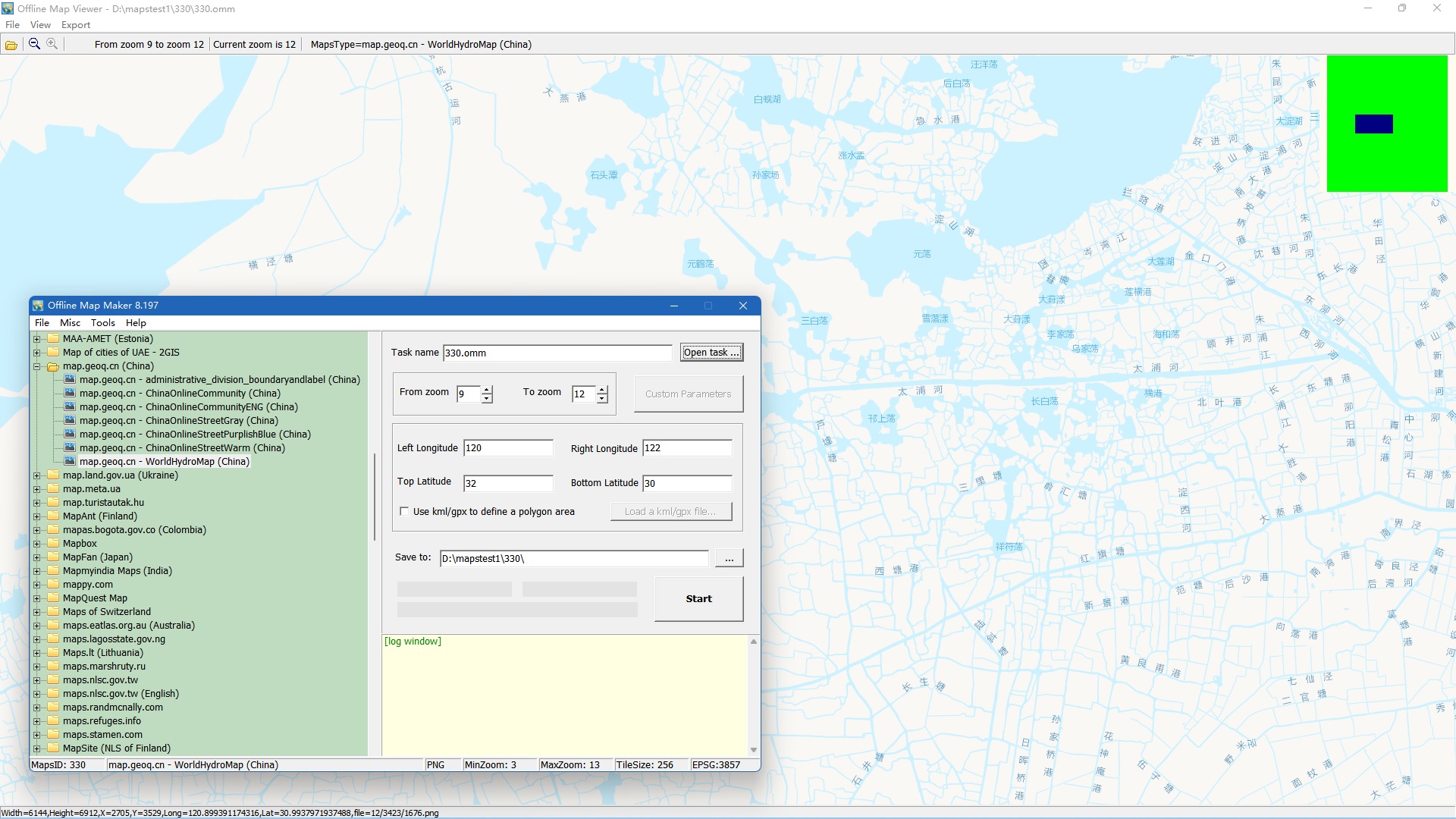Click the open folder toolbar icon

[11, 45]
